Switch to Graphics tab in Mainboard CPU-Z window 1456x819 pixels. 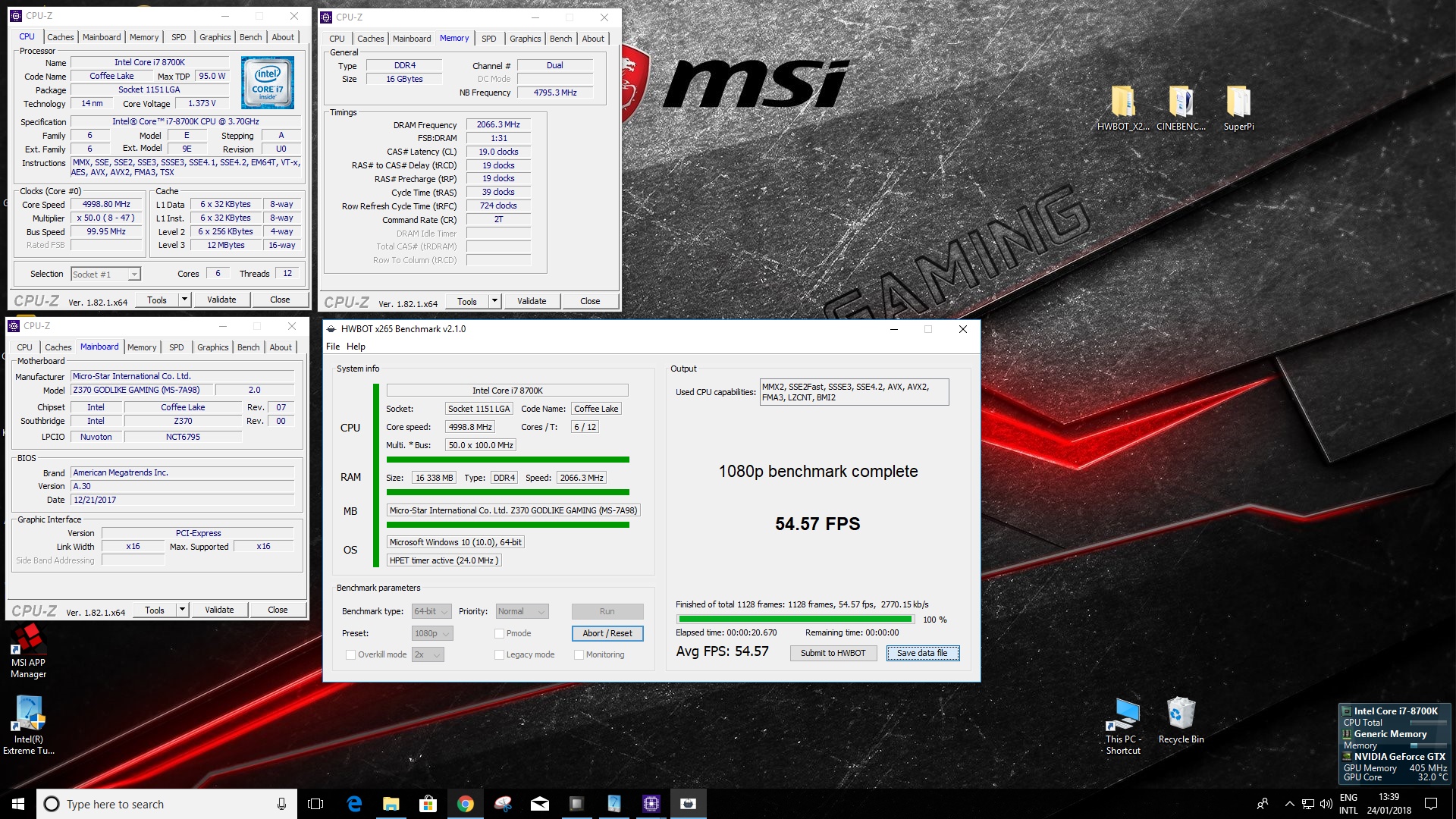click(212, 347)
